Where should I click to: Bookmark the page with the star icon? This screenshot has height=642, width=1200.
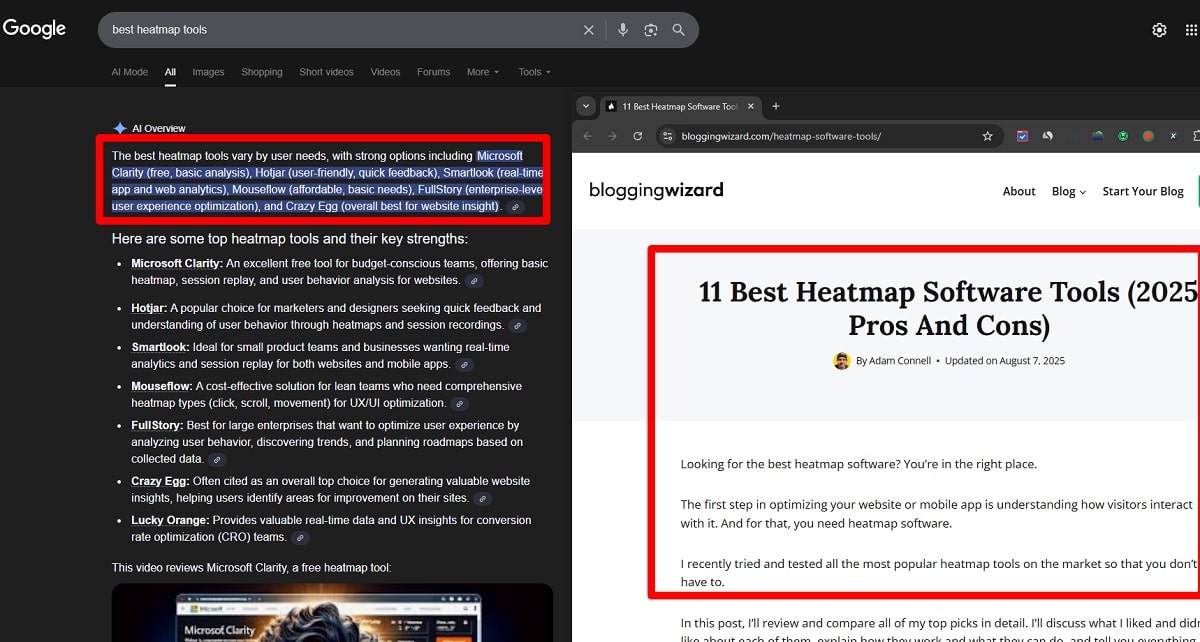pos(987,135)
